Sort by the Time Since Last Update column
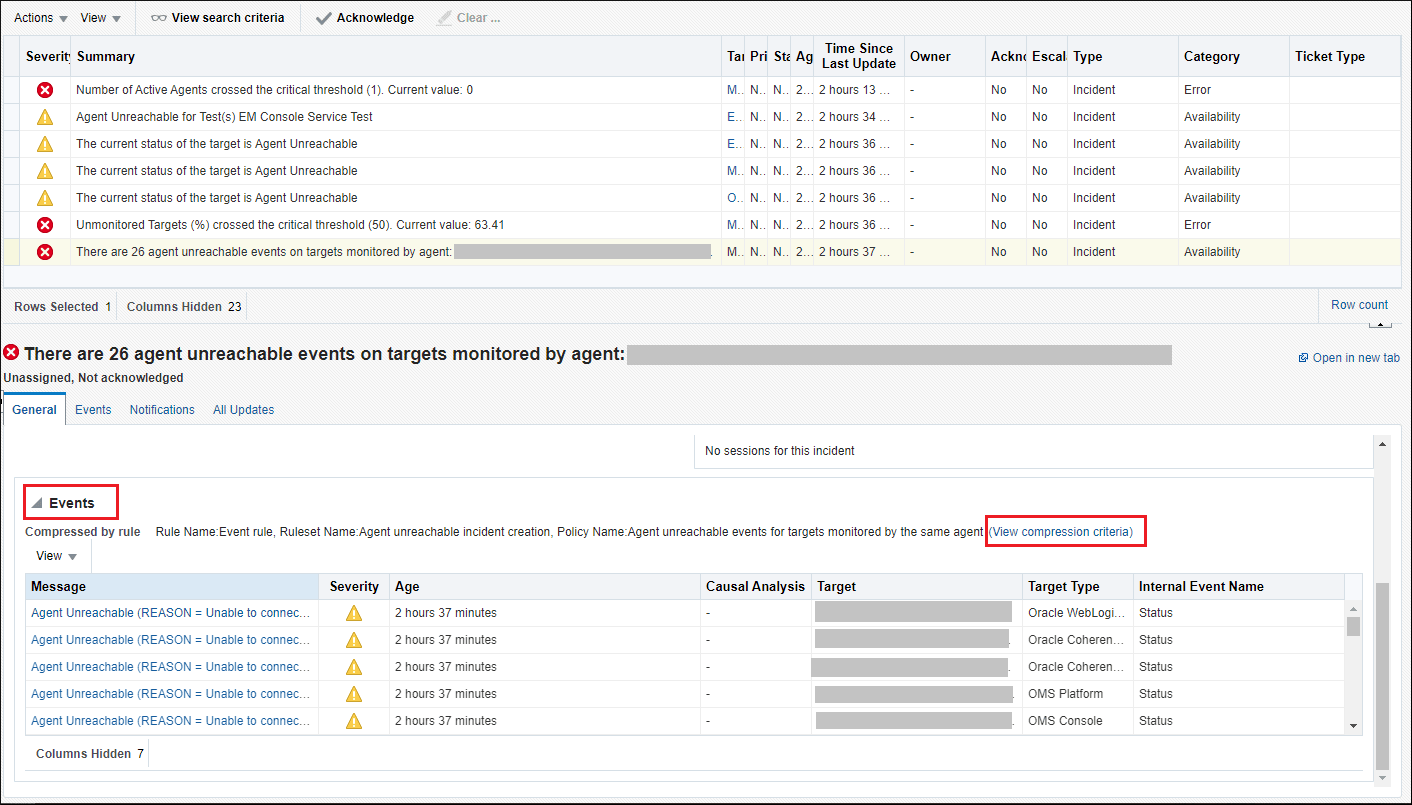The width and height of the screenshot is (1412, 805). pyautogui.click(x=859, y=56)
